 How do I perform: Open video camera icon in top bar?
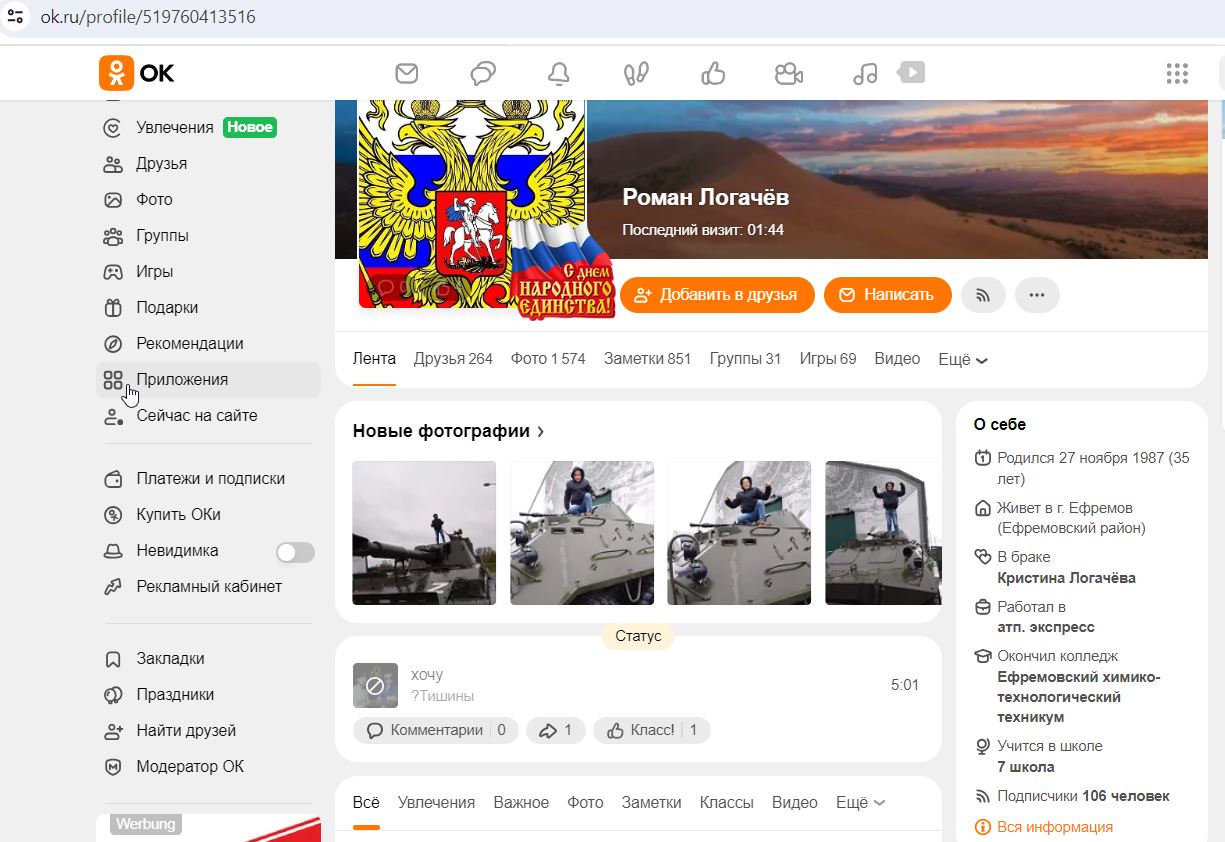coord(789,73)
